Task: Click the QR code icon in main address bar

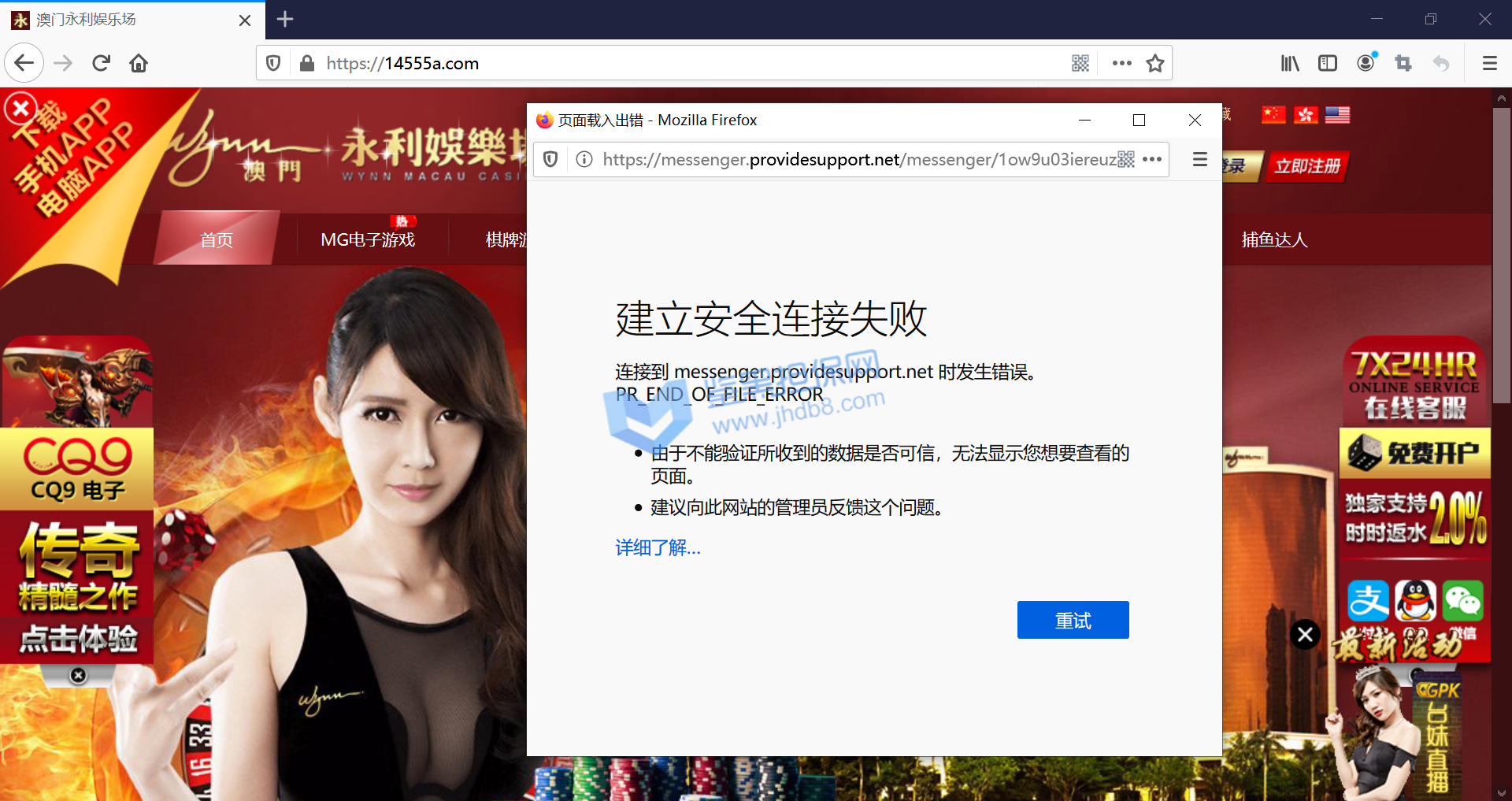Action: pyautogui.click(x=1080, y=63)
